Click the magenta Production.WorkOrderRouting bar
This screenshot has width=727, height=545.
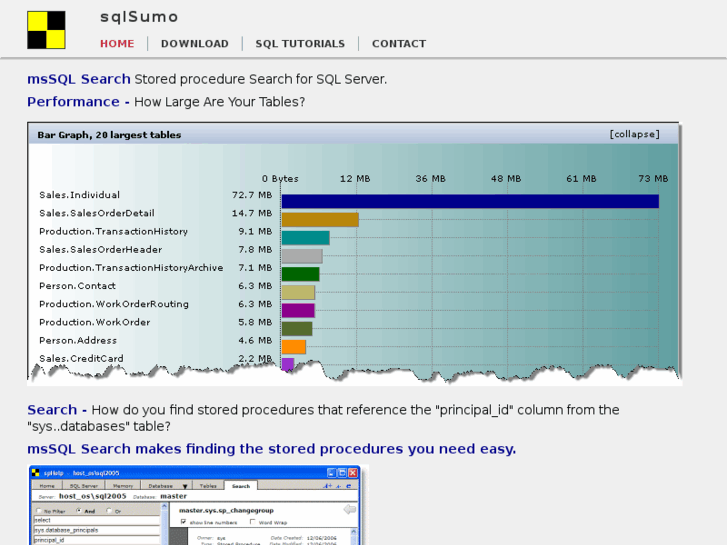[x=298, y=310]
